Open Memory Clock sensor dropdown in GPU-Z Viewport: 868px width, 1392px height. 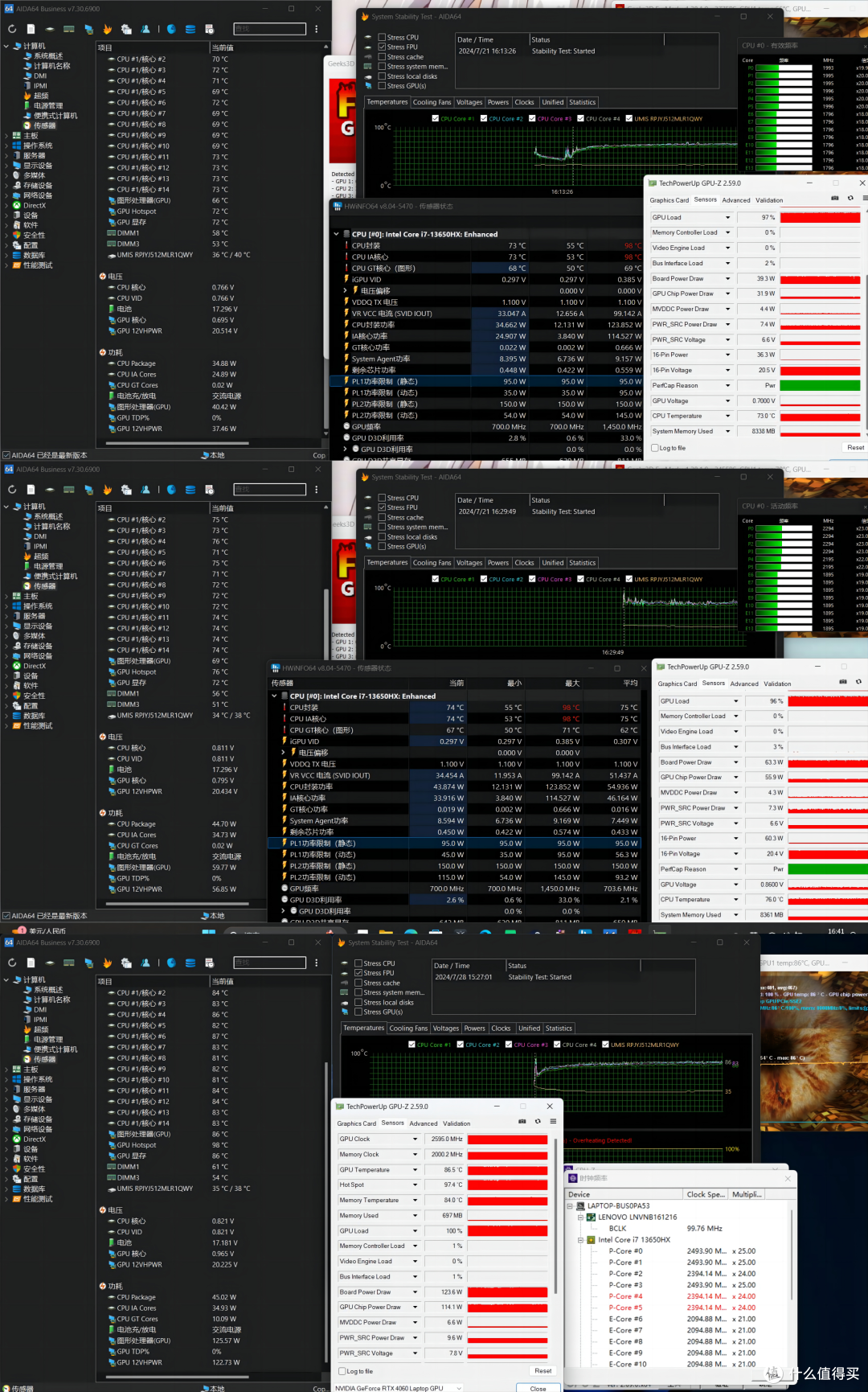click(416, 1155)
